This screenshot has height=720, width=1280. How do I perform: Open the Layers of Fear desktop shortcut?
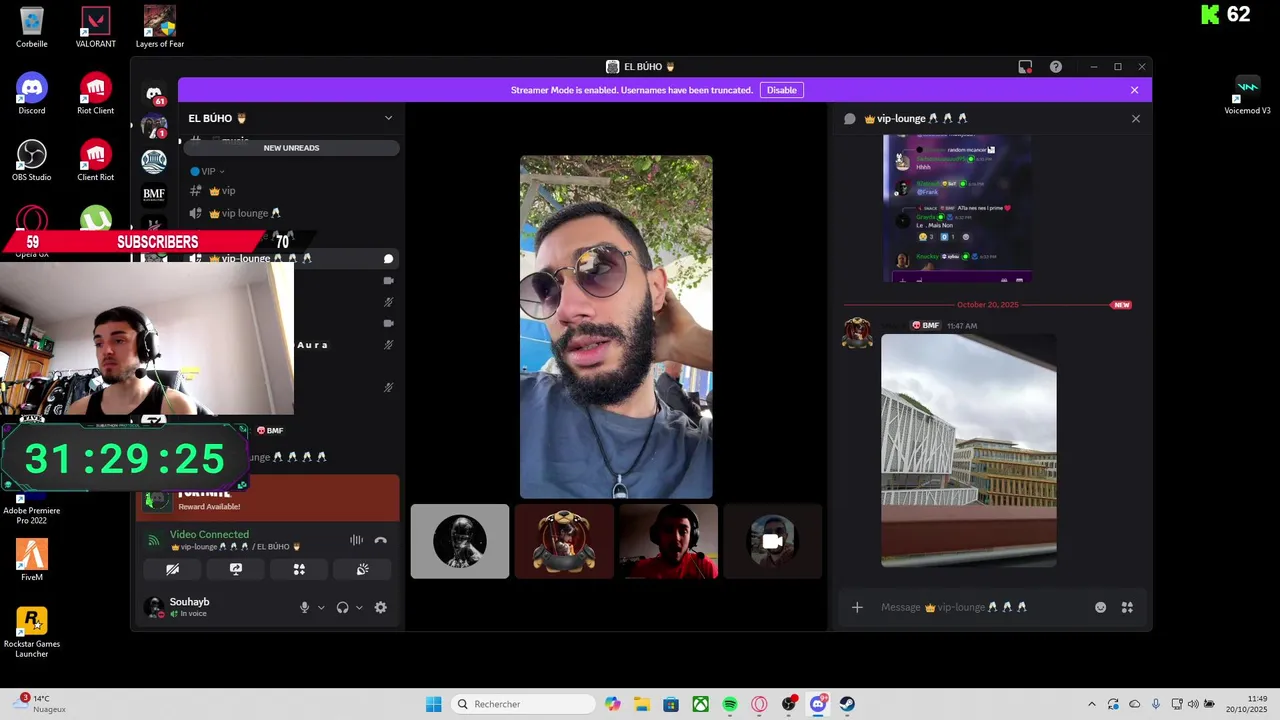(x=160, y=27)
